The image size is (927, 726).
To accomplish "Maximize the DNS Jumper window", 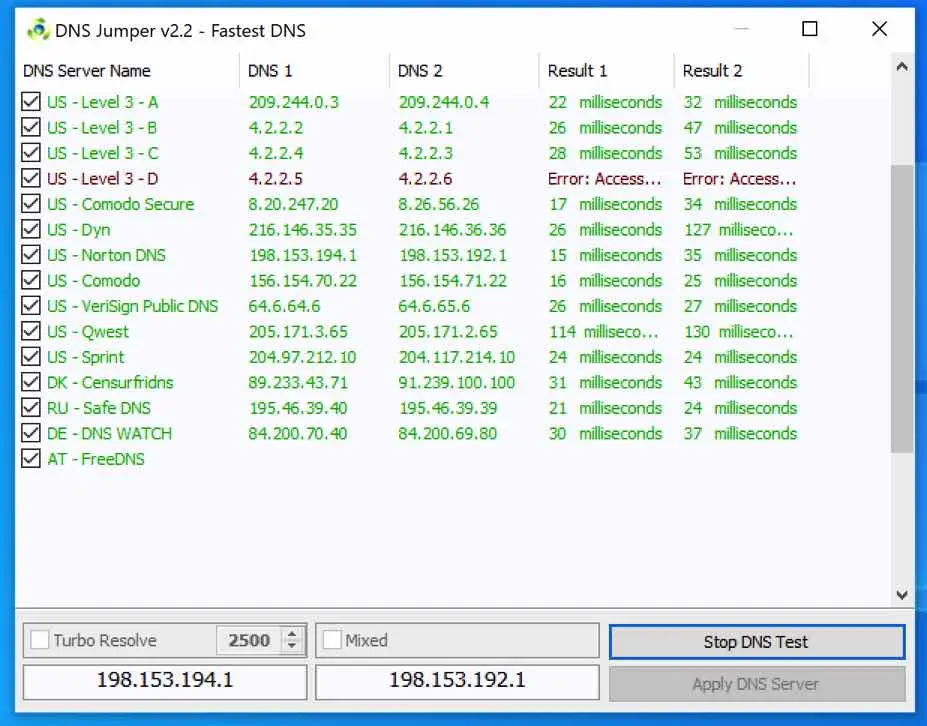I will pos(809,28).
